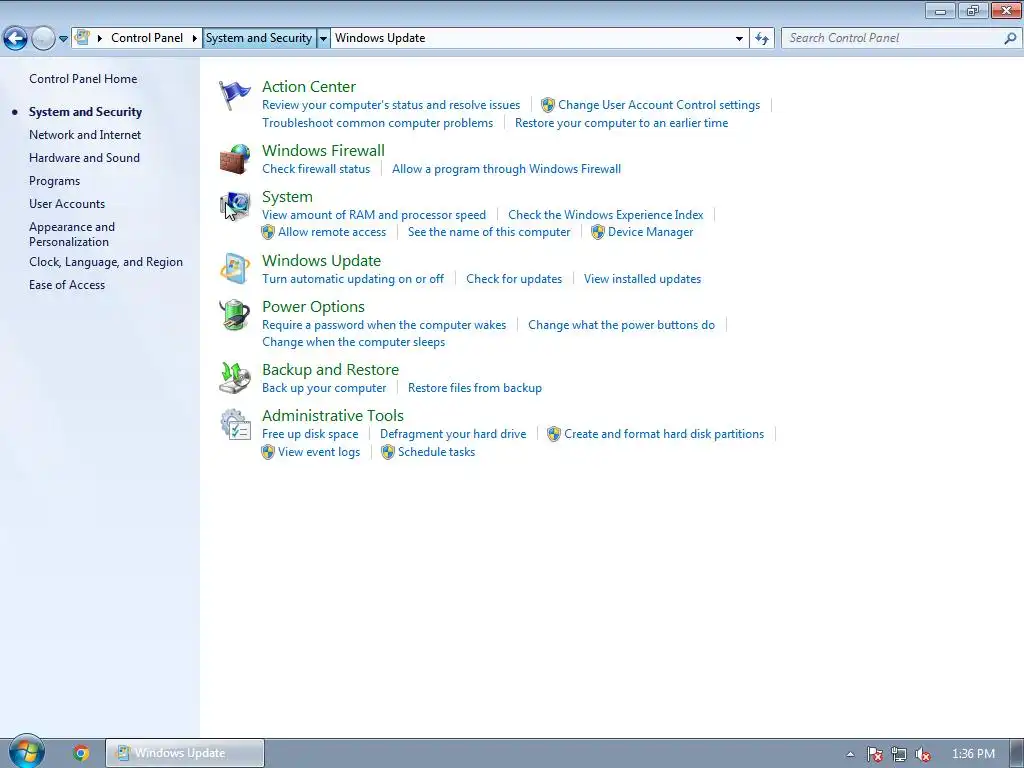This screenshot has height=768, width=1024.
Task: Open Hardware and Sound category
Action: (84, 158)
